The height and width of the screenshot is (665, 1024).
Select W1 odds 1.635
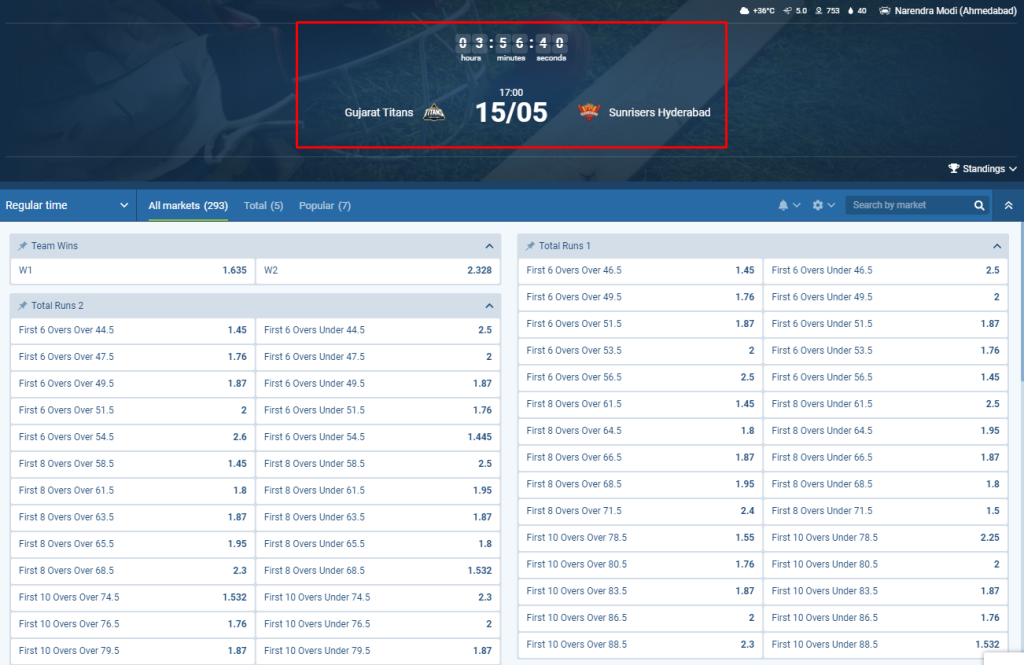[133, 270]
